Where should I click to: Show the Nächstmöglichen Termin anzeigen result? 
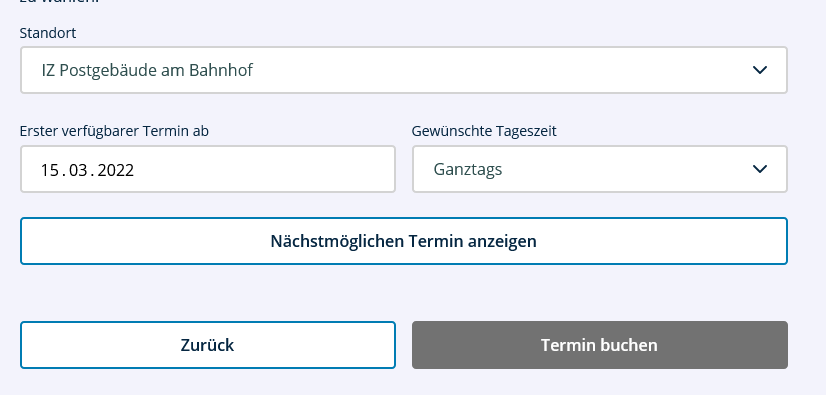pos(404,241)
